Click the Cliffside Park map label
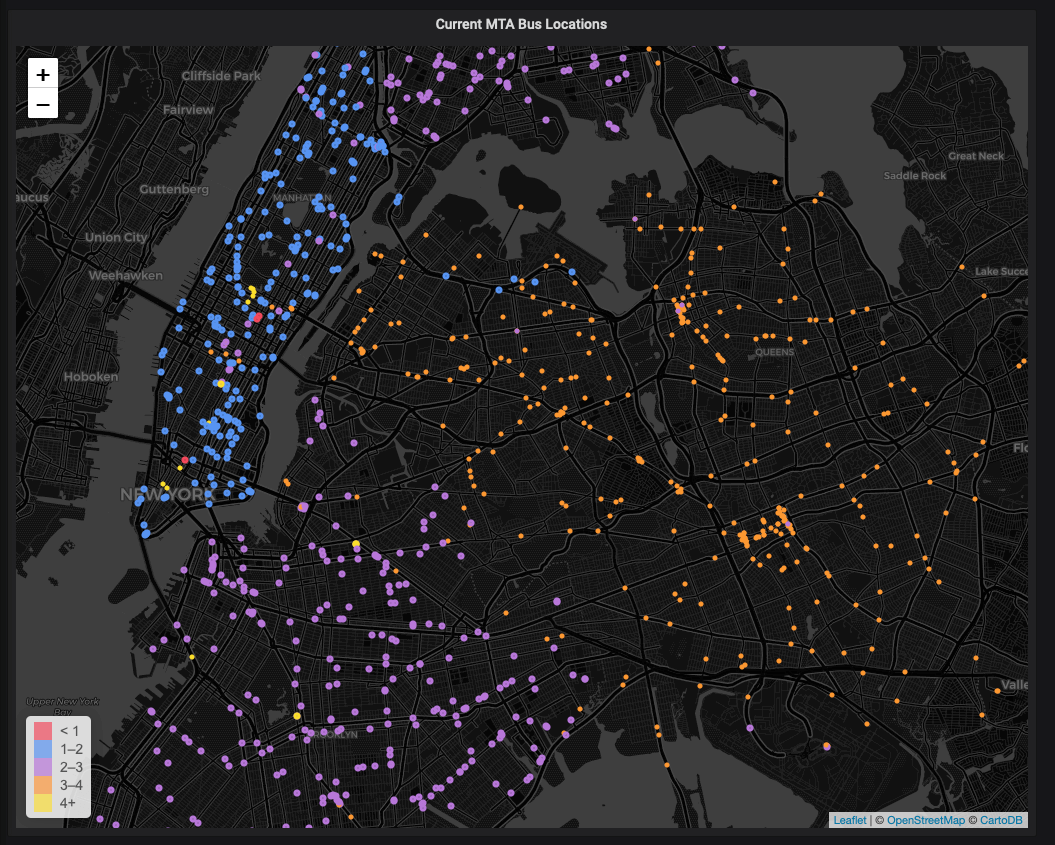The image size is (1055, 845). coord(221,76)
